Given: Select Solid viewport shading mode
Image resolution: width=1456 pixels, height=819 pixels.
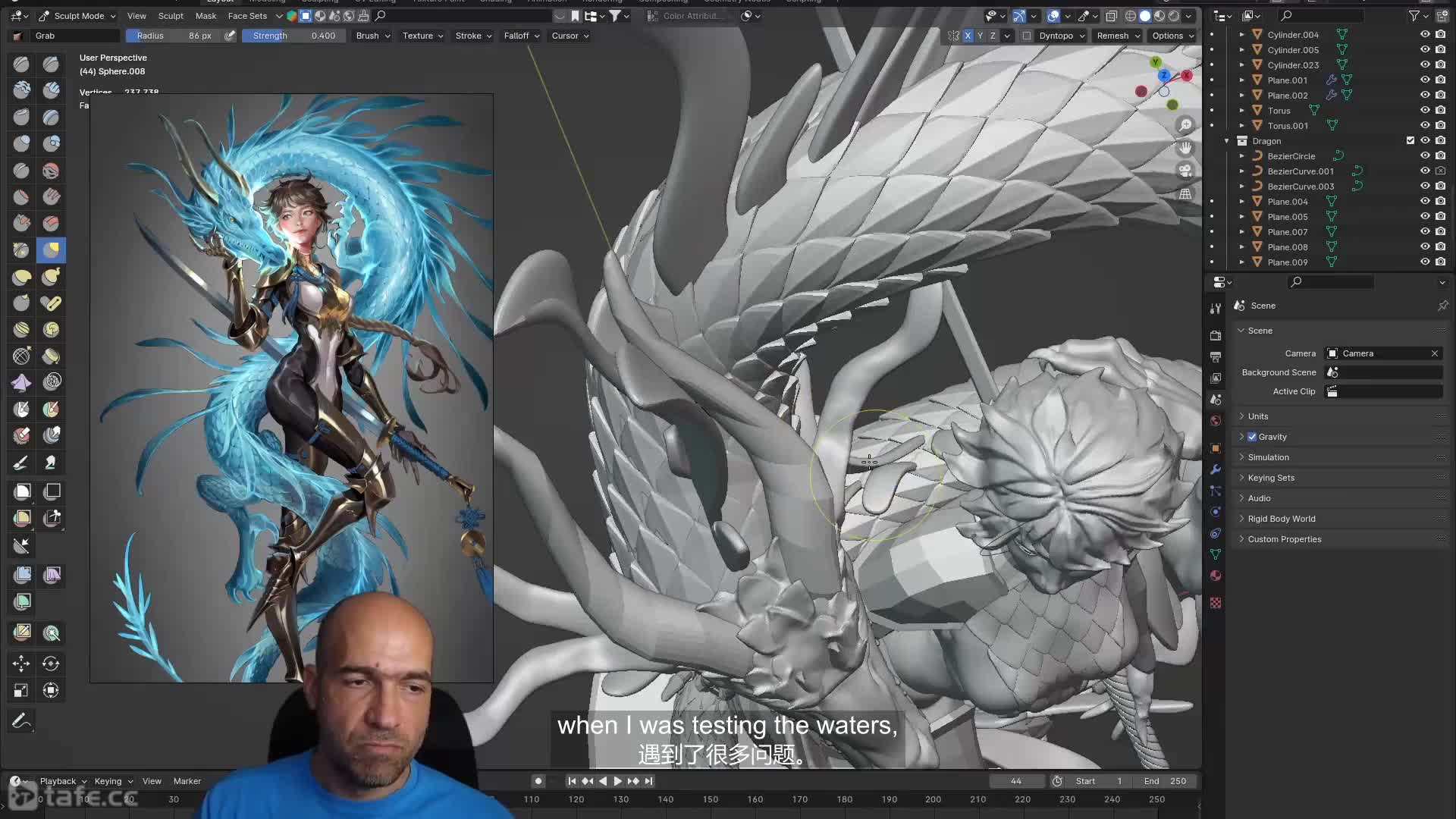Looking at the screenshot, I should pos(1145,15).
